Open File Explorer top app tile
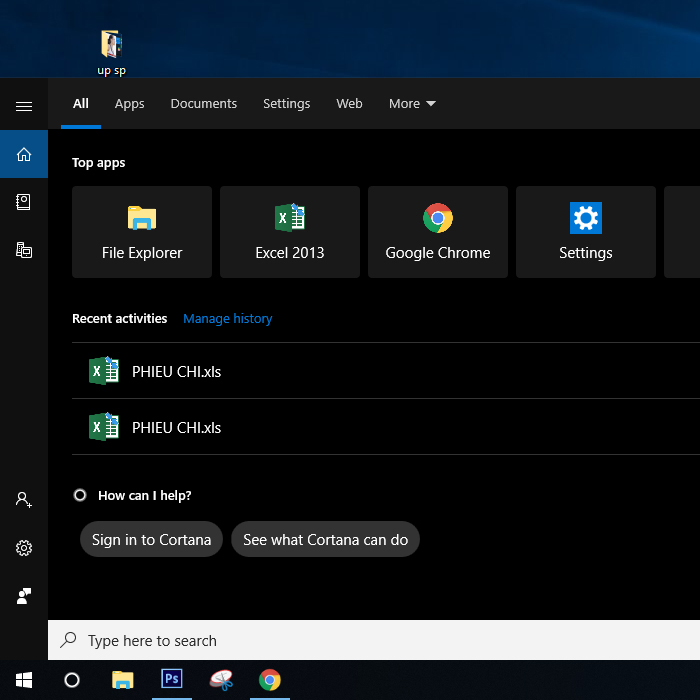Viewport: 700px width, 700px height. pyautogui.click(x=142, y=232)
